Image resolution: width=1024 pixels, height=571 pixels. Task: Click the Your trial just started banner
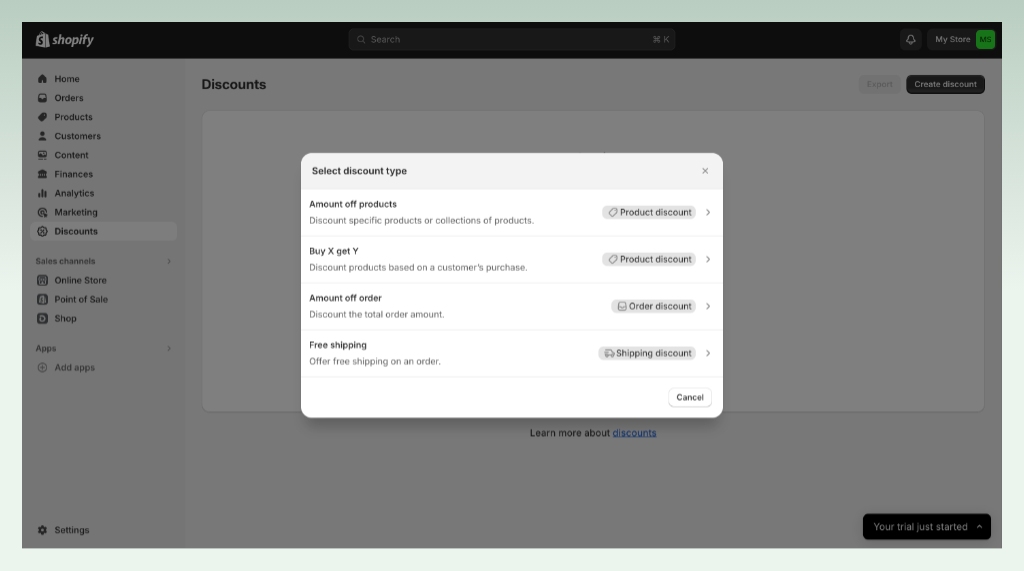pos(927,527)
